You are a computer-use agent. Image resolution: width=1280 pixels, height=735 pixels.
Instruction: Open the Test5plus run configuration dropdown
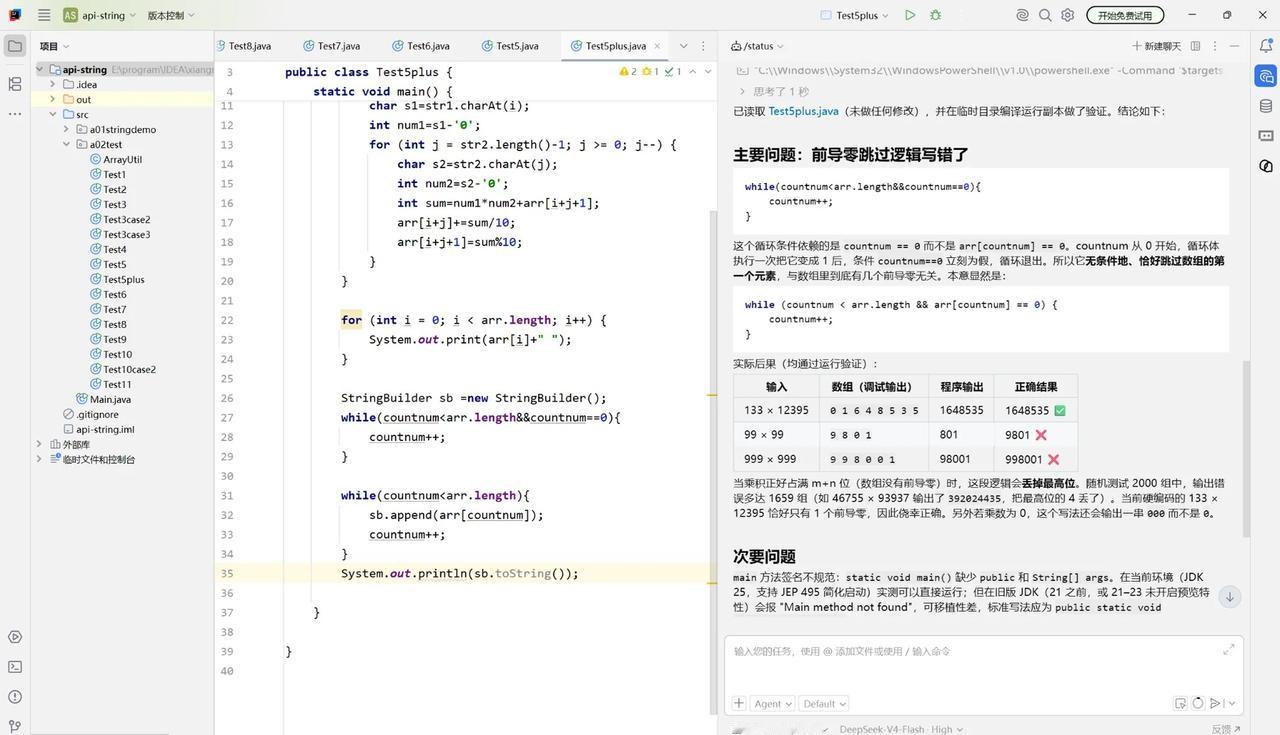(855, 15)
